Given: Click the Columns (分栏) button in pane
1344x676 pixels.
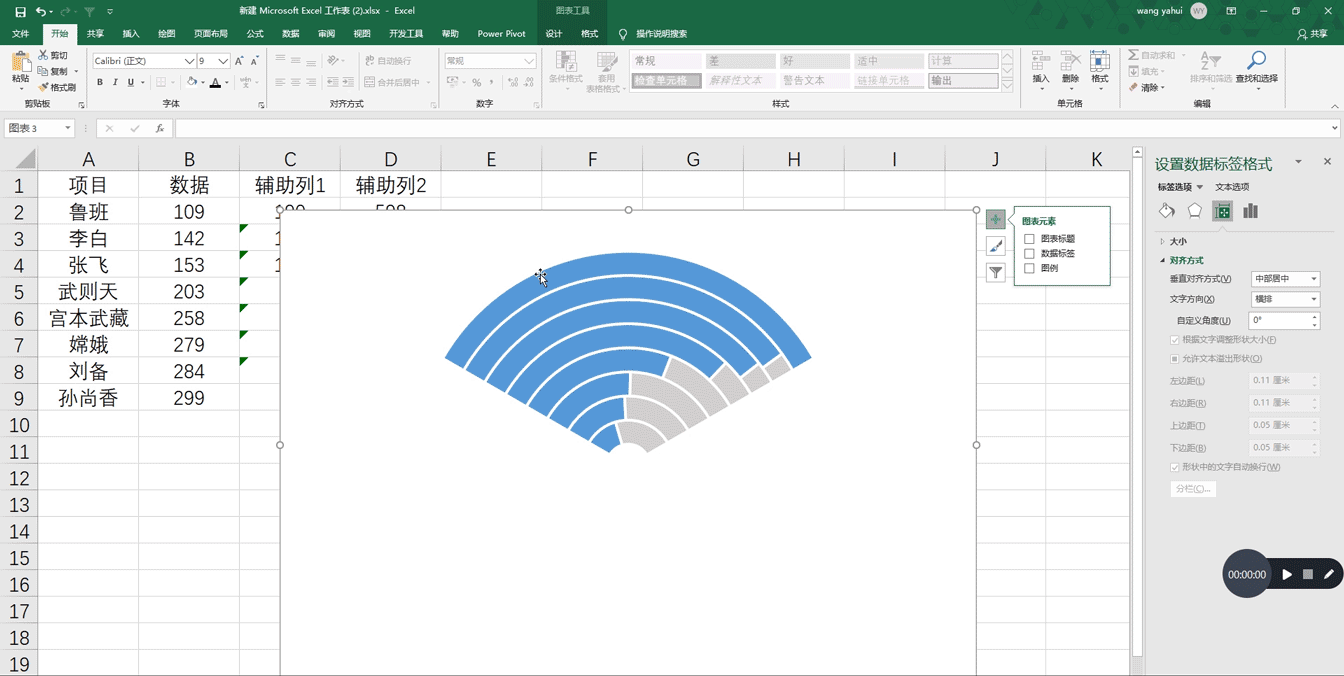Looking at the screenshot, I should (x=1193, y=489).
